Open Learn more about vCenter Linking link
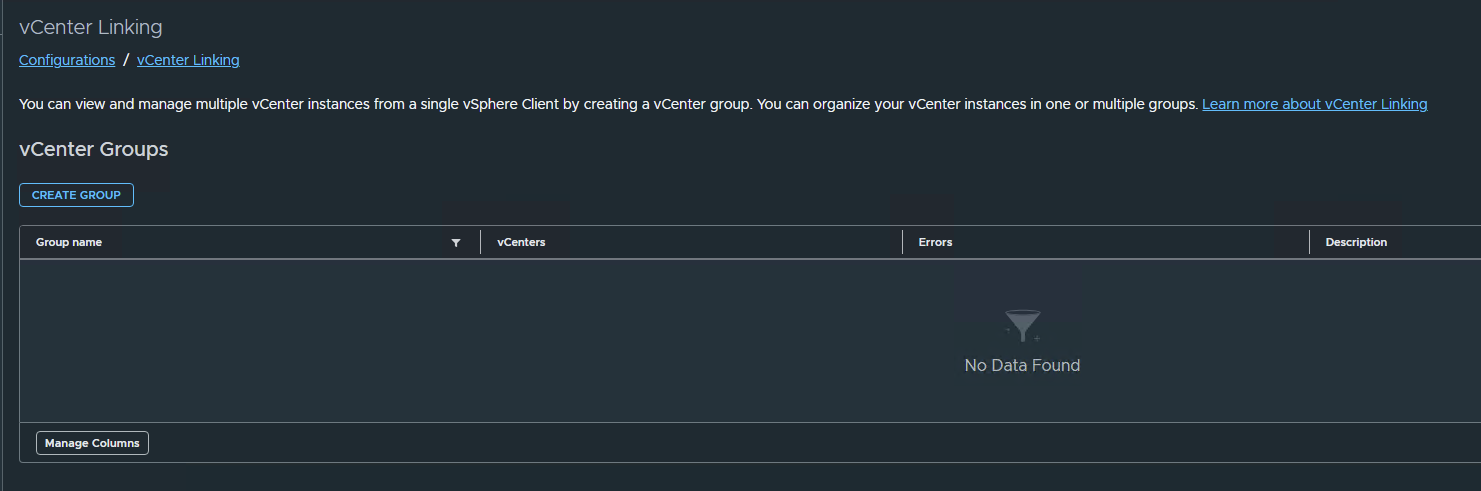Screen dimensions: 1481x491 tap(1314, 104)
